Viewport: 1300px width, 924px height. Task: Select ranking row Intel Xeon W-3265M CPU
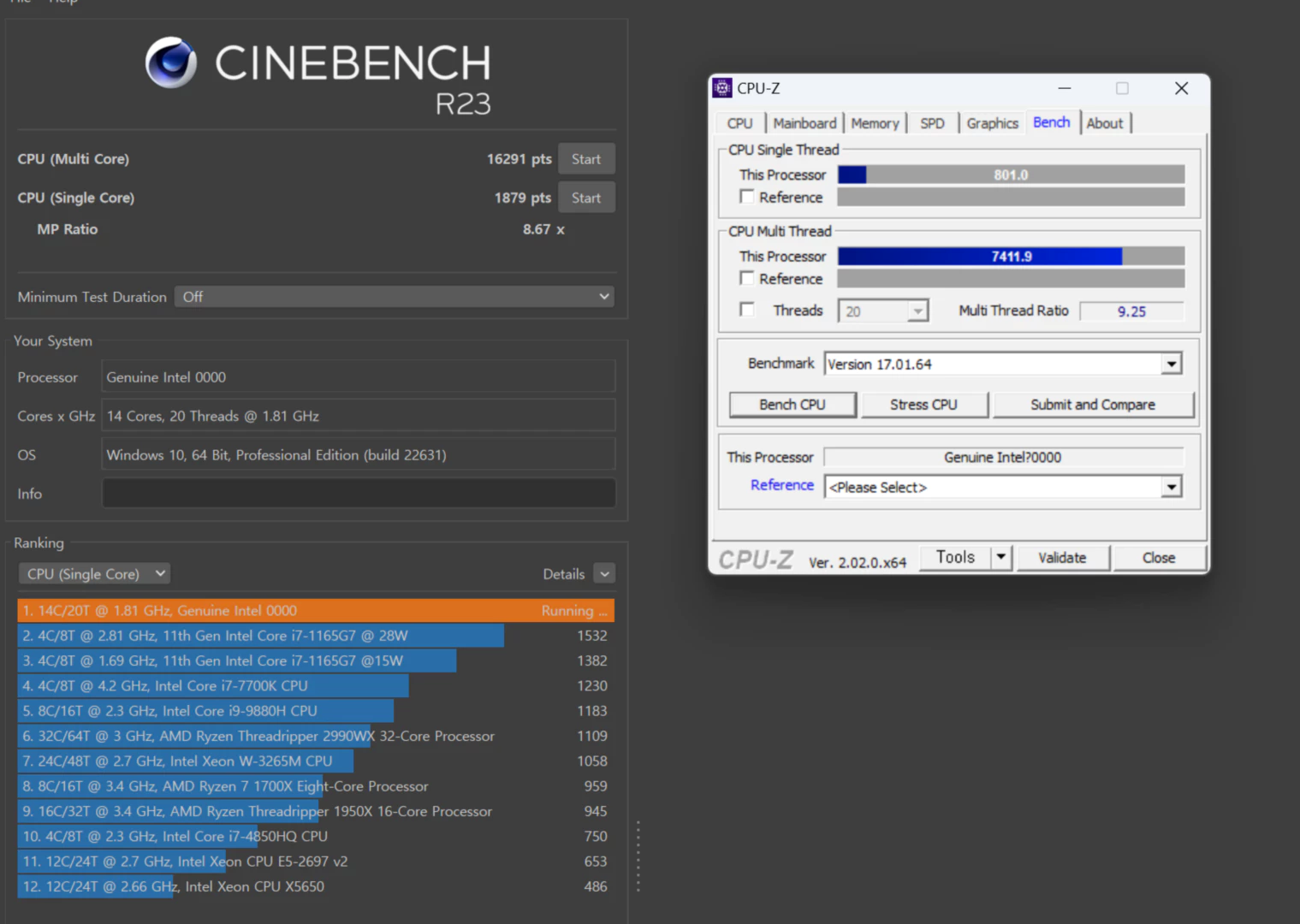coord(316,761)
